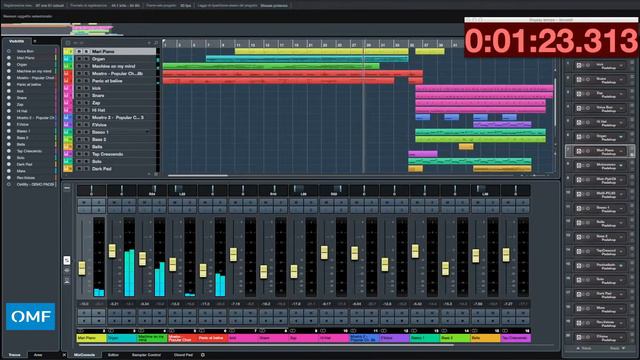Mute the Kick track in track list
The height and width of the screenshot is (360, 640).
[x=80, y=88]
